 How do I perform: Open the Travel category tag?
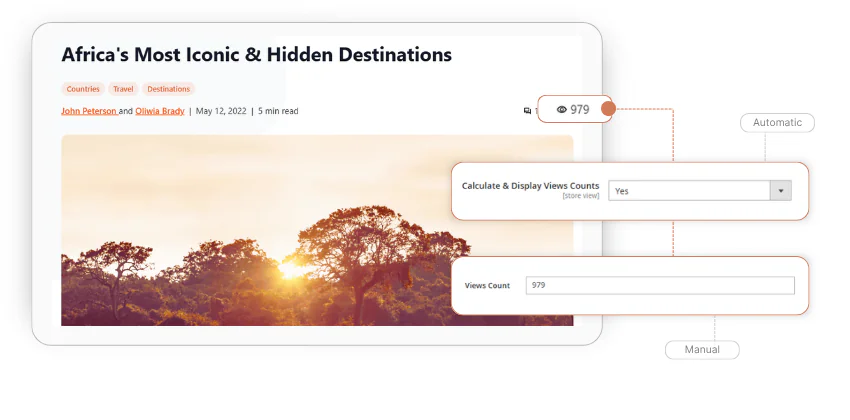(123, 89)
